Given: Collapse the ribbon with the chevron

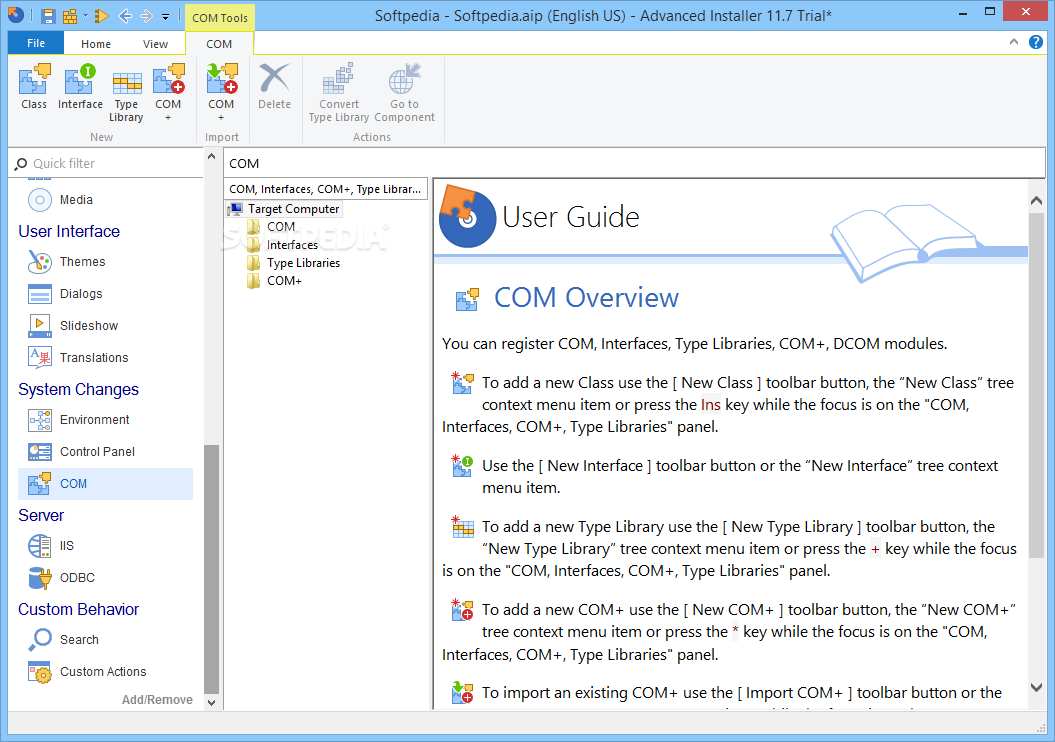Looking at the screenshot, I should 1013,42.
